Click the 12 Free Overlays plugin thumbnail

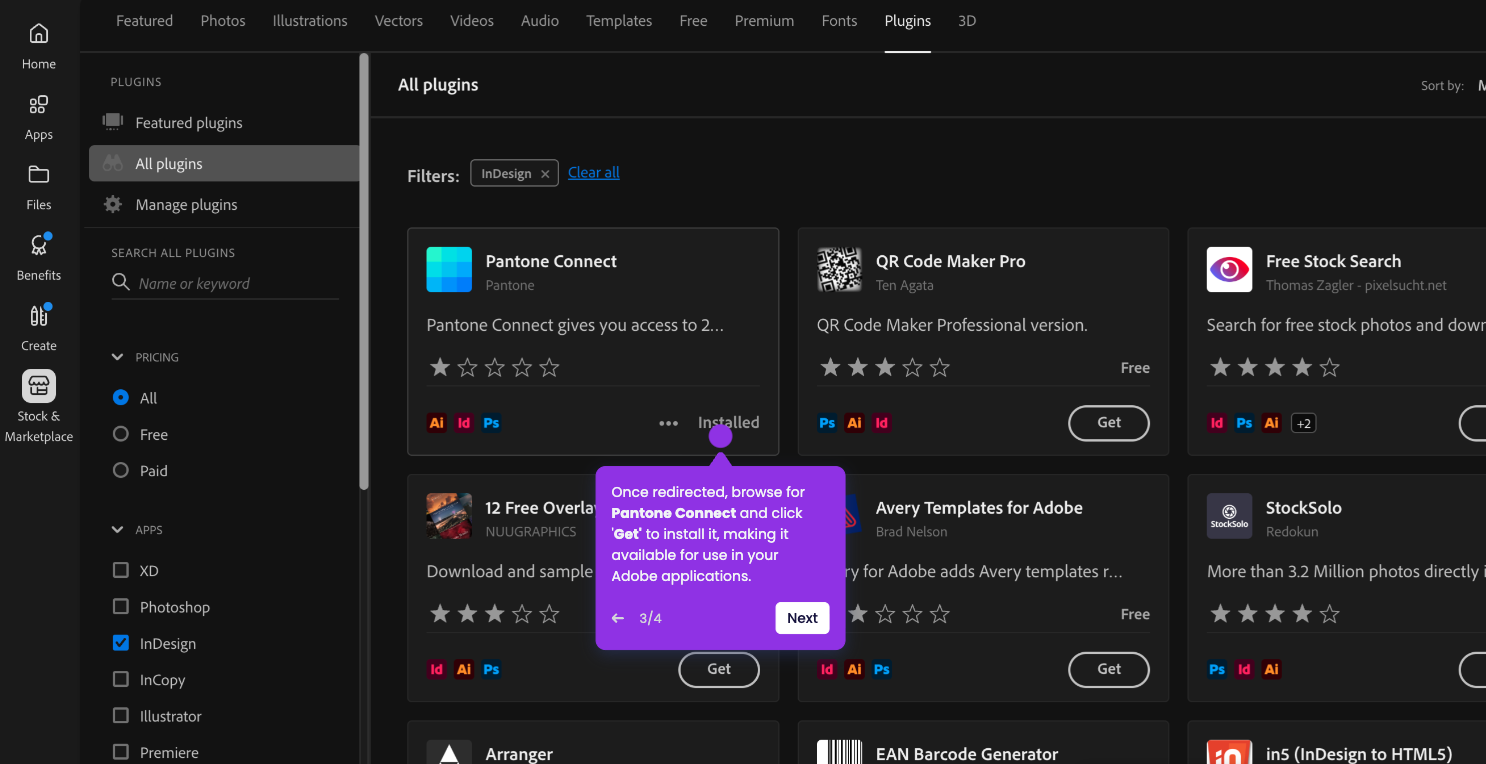coord(449,516)
